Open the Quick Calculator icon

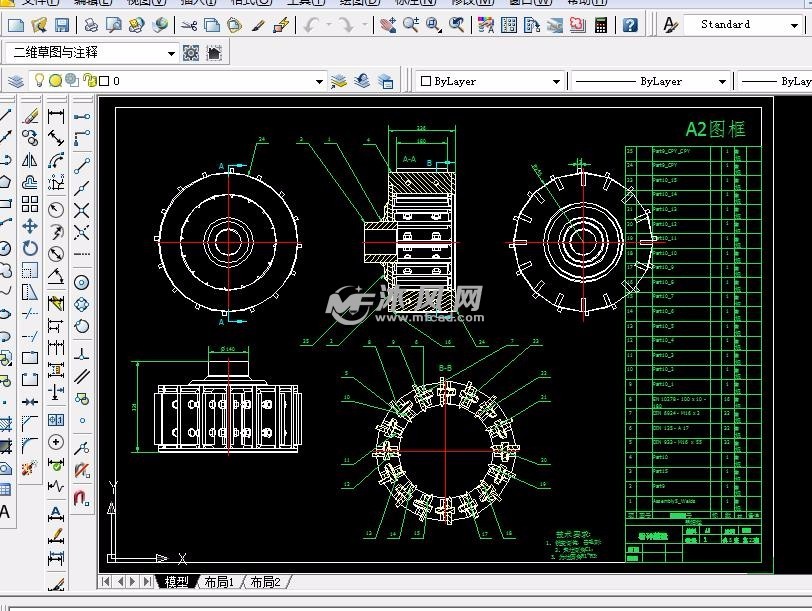click(x=601, y=24)
